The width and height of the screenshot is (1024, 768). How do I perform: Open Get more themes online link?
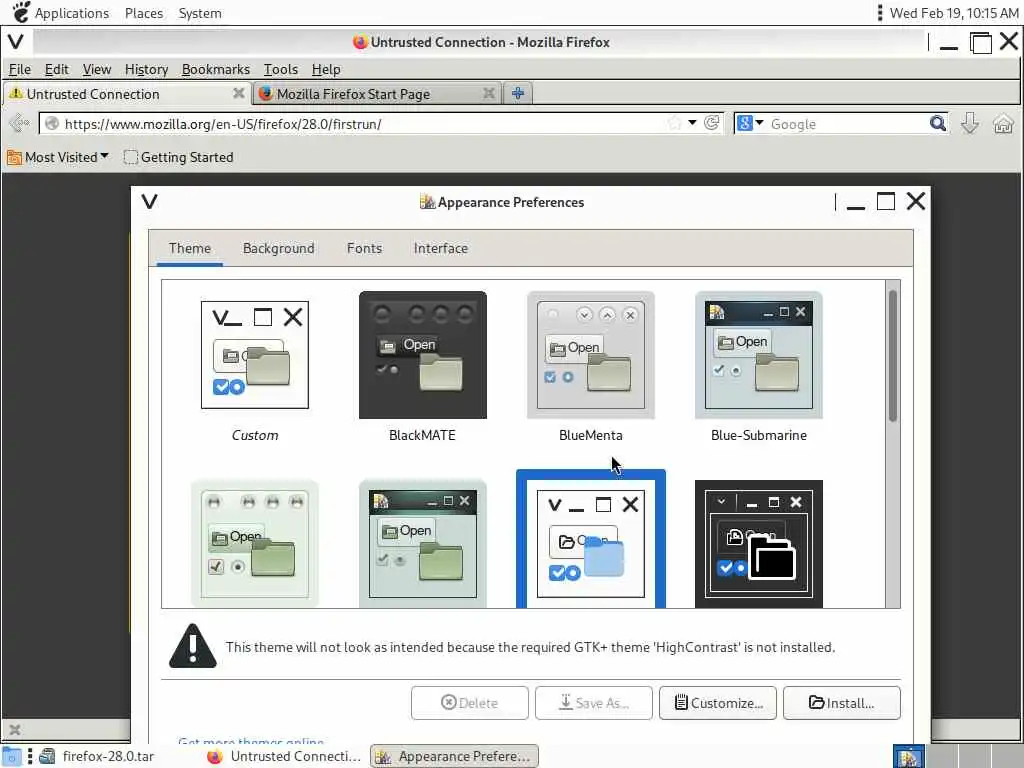[251, 741]
